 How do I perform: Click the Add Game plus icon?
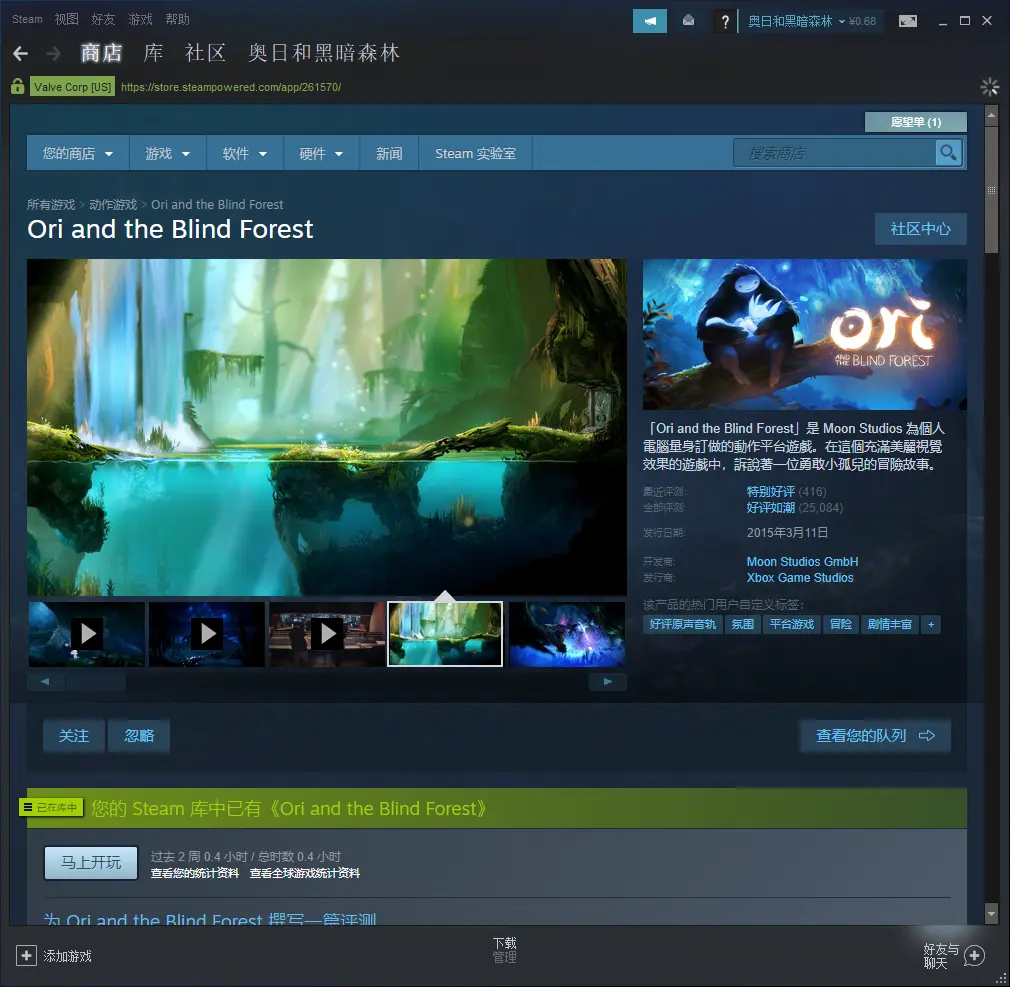pyautogui.click(x=26, y=955)
